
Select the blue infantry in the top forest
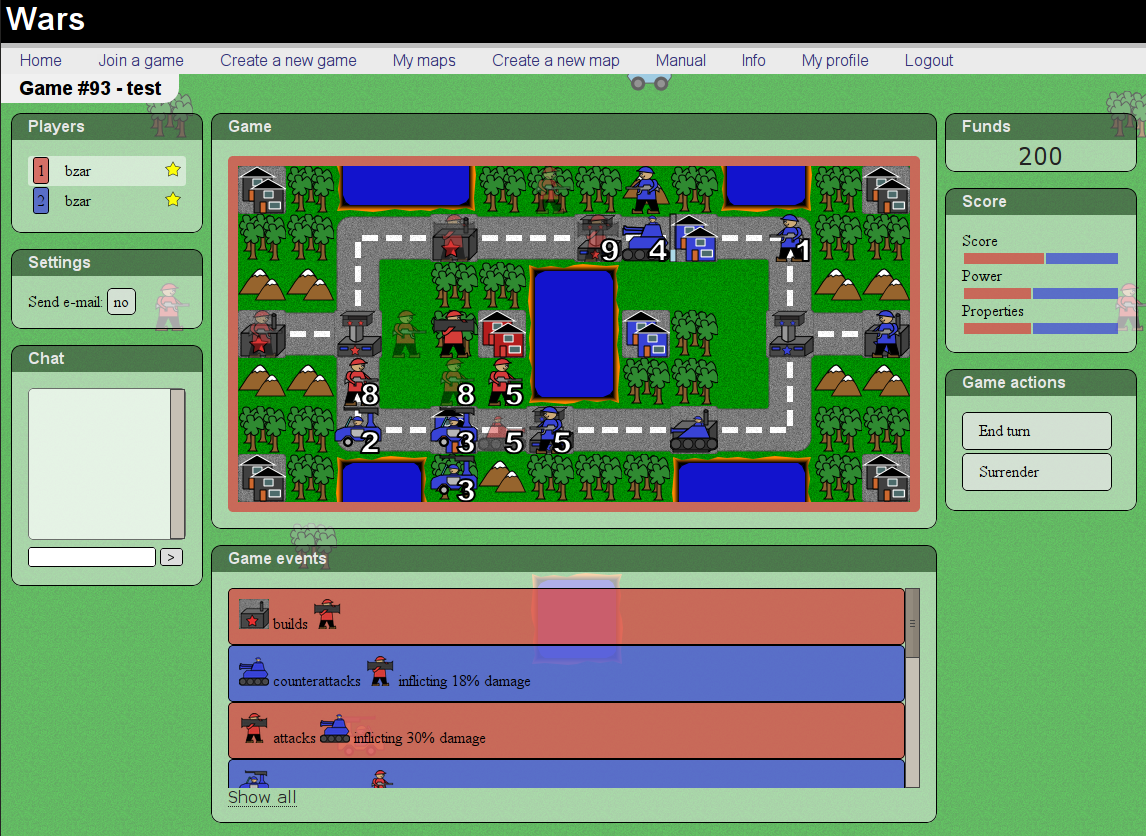coord(646,188)
